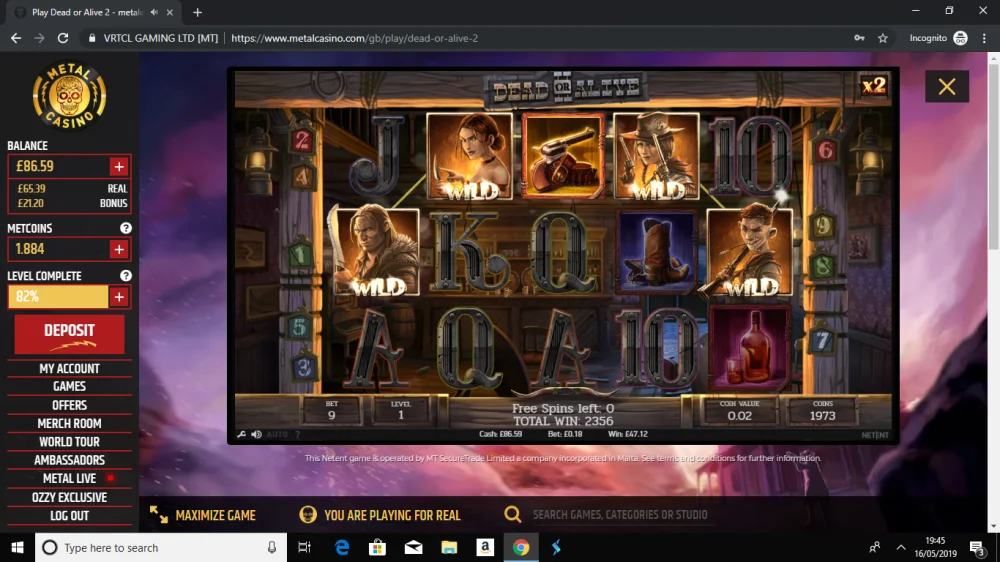Screen dimensions: 1000x562
Task: Click the Level Complete plus button
Action: click(x=119, y=297)
